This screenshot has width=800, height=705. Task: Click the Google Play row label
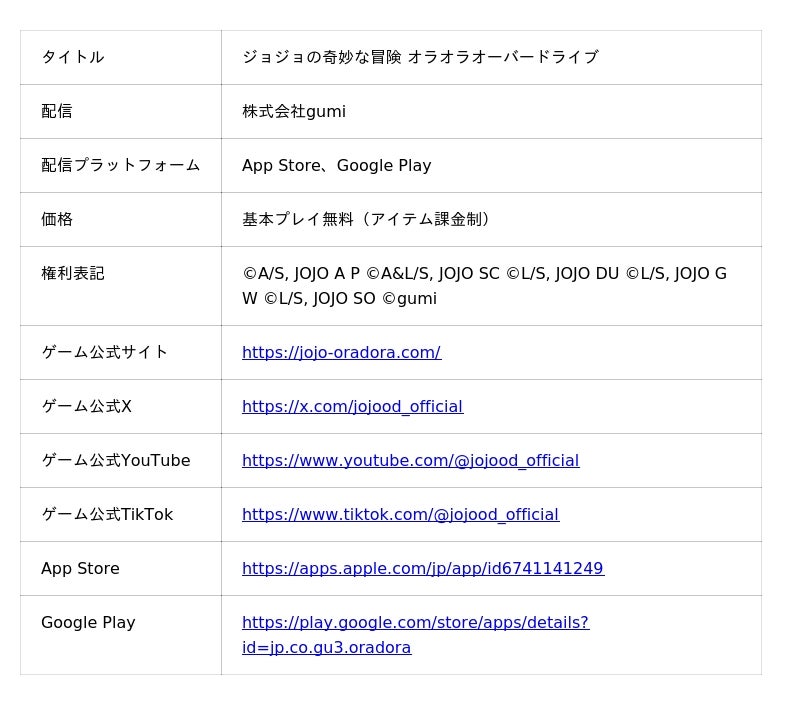pyautogui.click(x=88, y=622)
